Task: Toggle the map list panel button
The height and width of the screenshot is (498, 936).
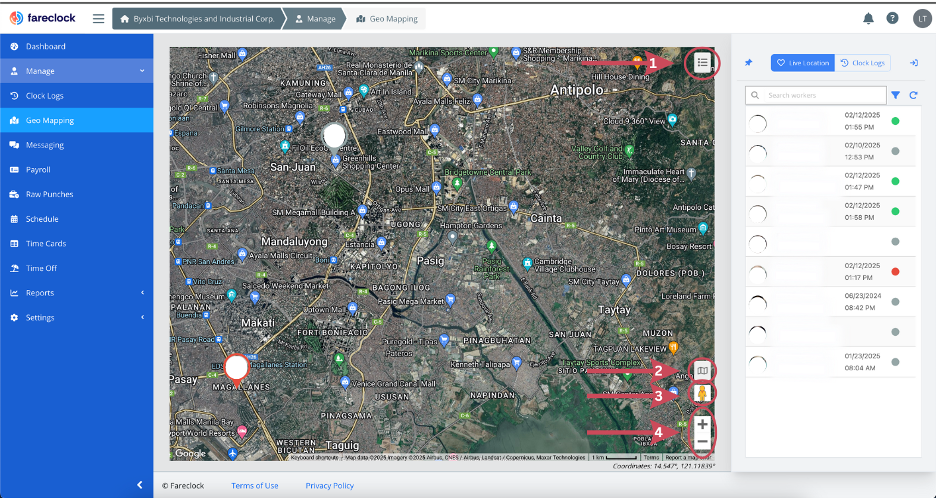Action: (702, 62)
